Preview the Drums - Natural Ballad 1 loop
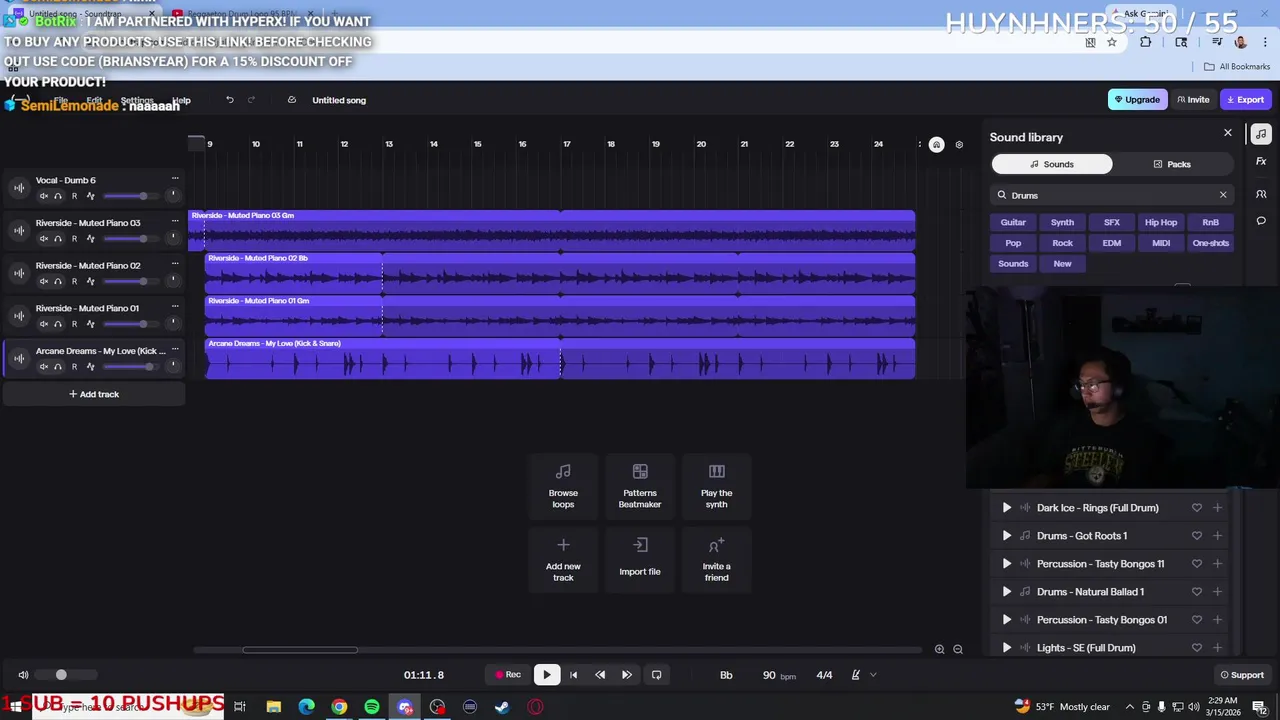This screenshot has height=720, width=1280. tap(1007, 592)
